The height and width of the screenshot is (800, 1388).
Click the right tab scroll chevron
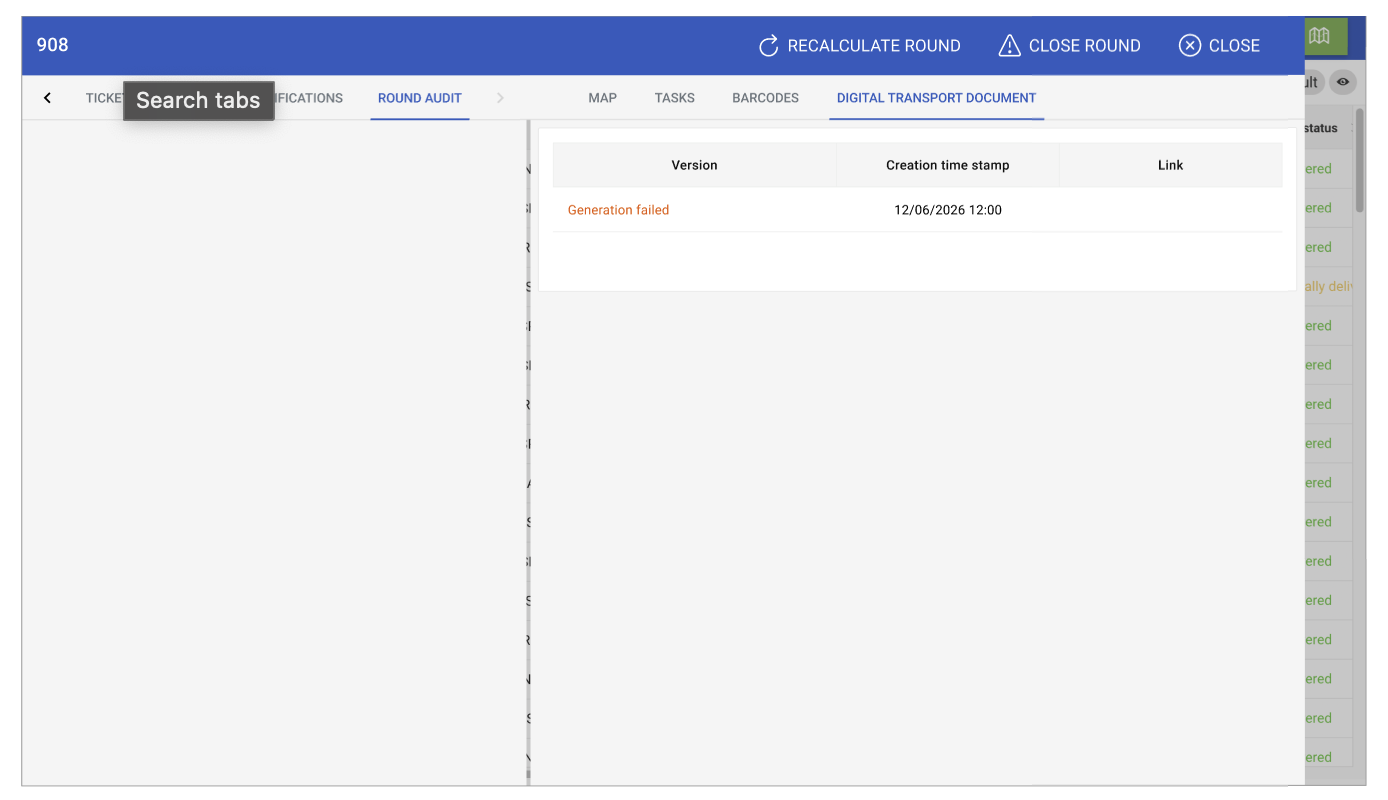click(x=500, y=98)
